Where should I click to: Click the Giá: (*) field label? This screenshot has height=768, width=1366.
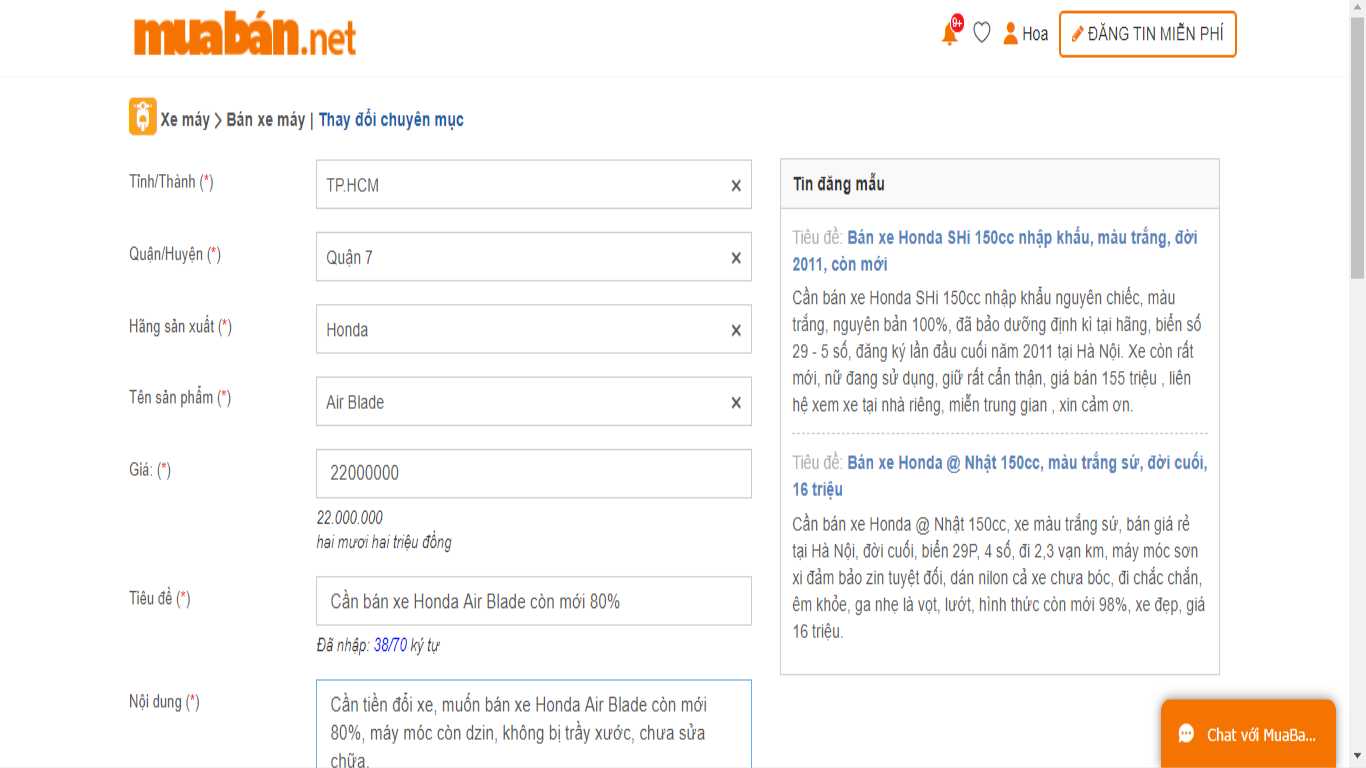click(x=150, y=470)
